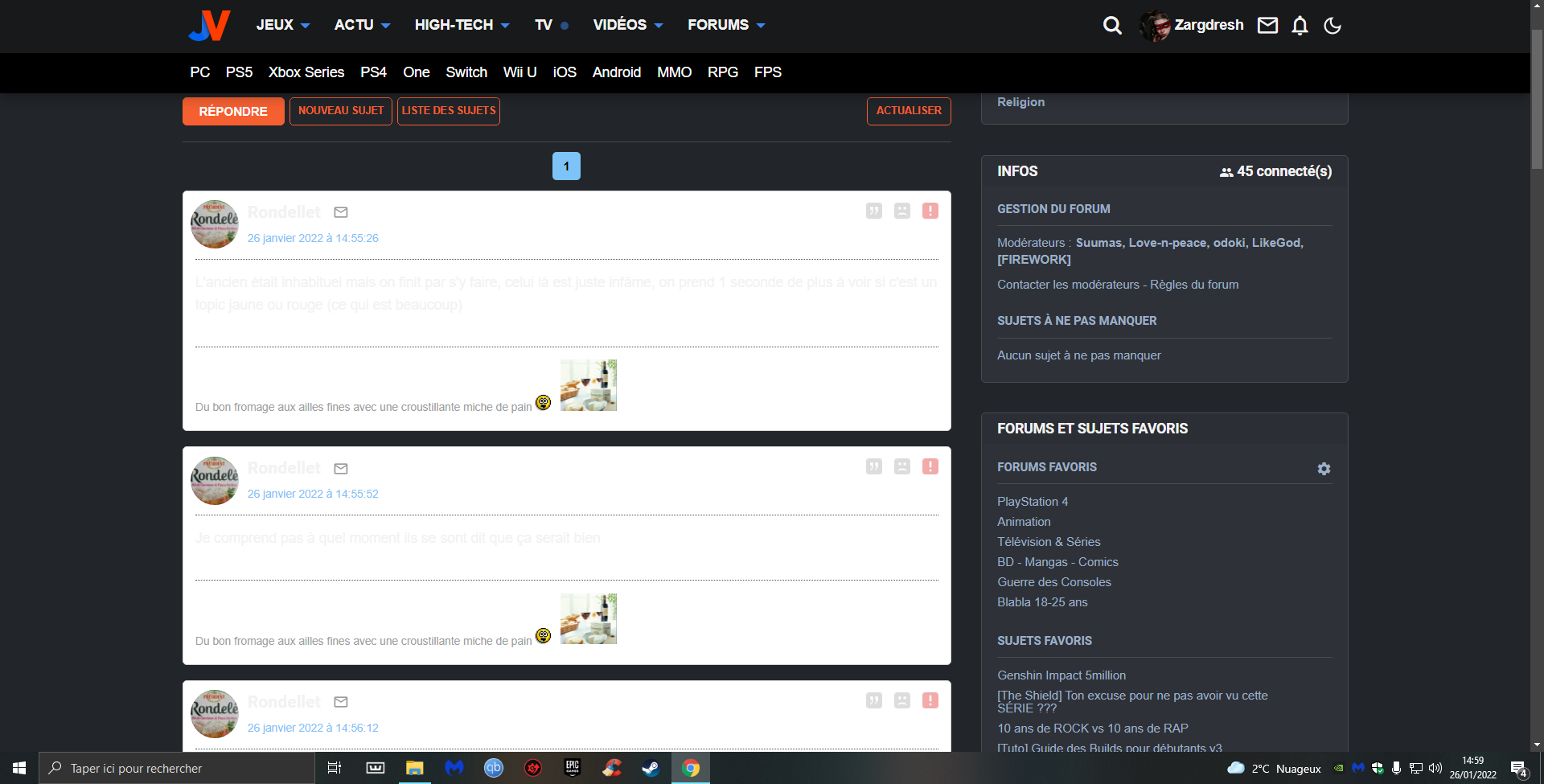
Task: Open favorite forum PlayStation 4
Action: tap(1033, 502)
